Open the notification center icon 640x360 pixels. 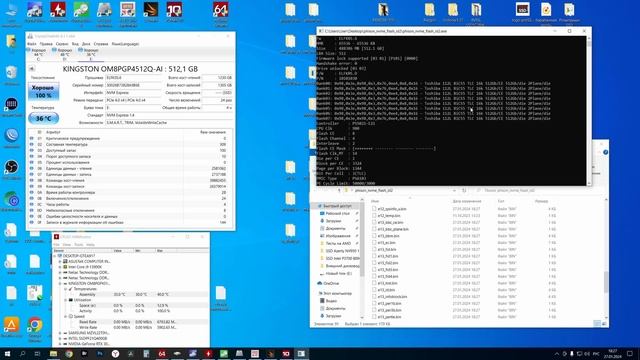[630, 353]
